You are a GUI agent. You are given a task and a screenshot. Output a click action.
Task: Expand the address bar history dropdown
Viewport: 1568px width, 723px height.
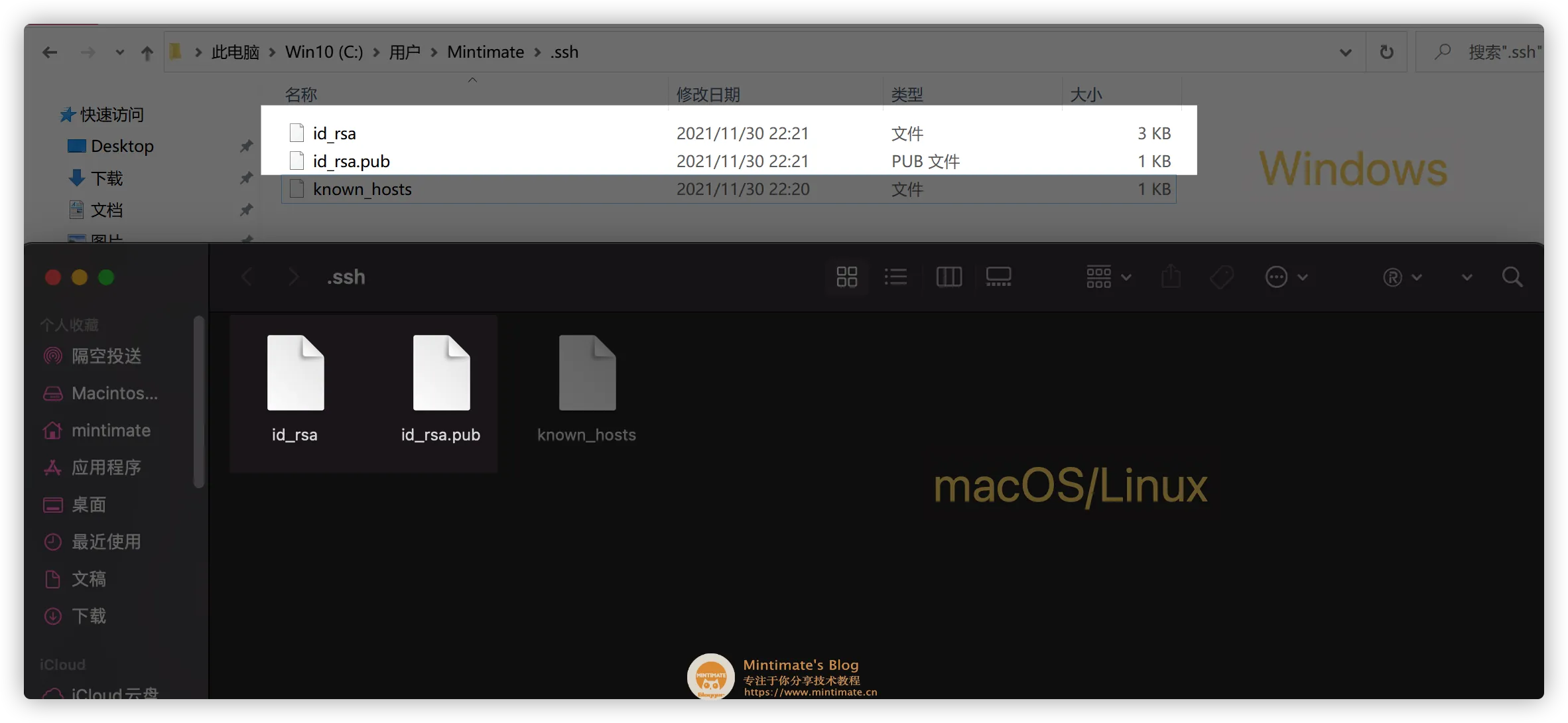coord(1346,52)
